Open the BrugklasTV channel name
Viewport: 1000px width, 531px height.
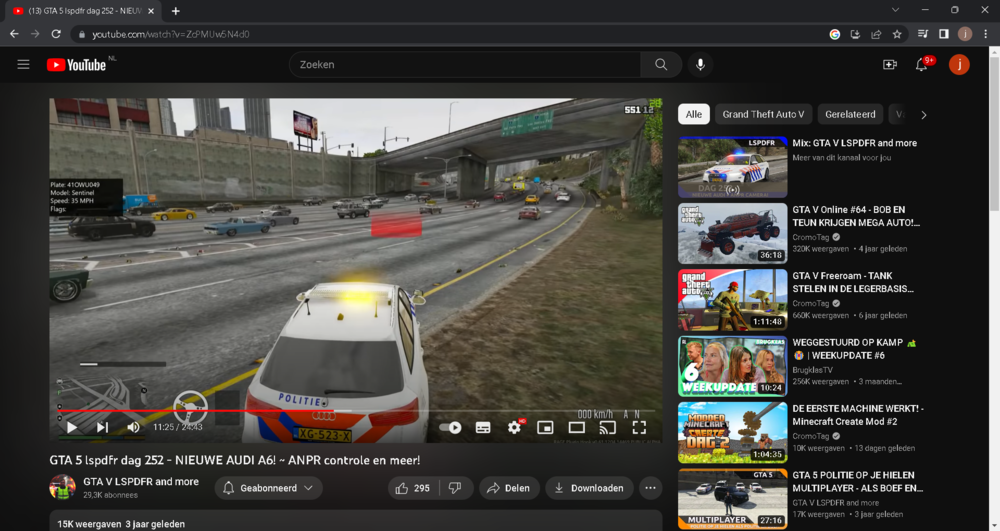tap(812, 370)
